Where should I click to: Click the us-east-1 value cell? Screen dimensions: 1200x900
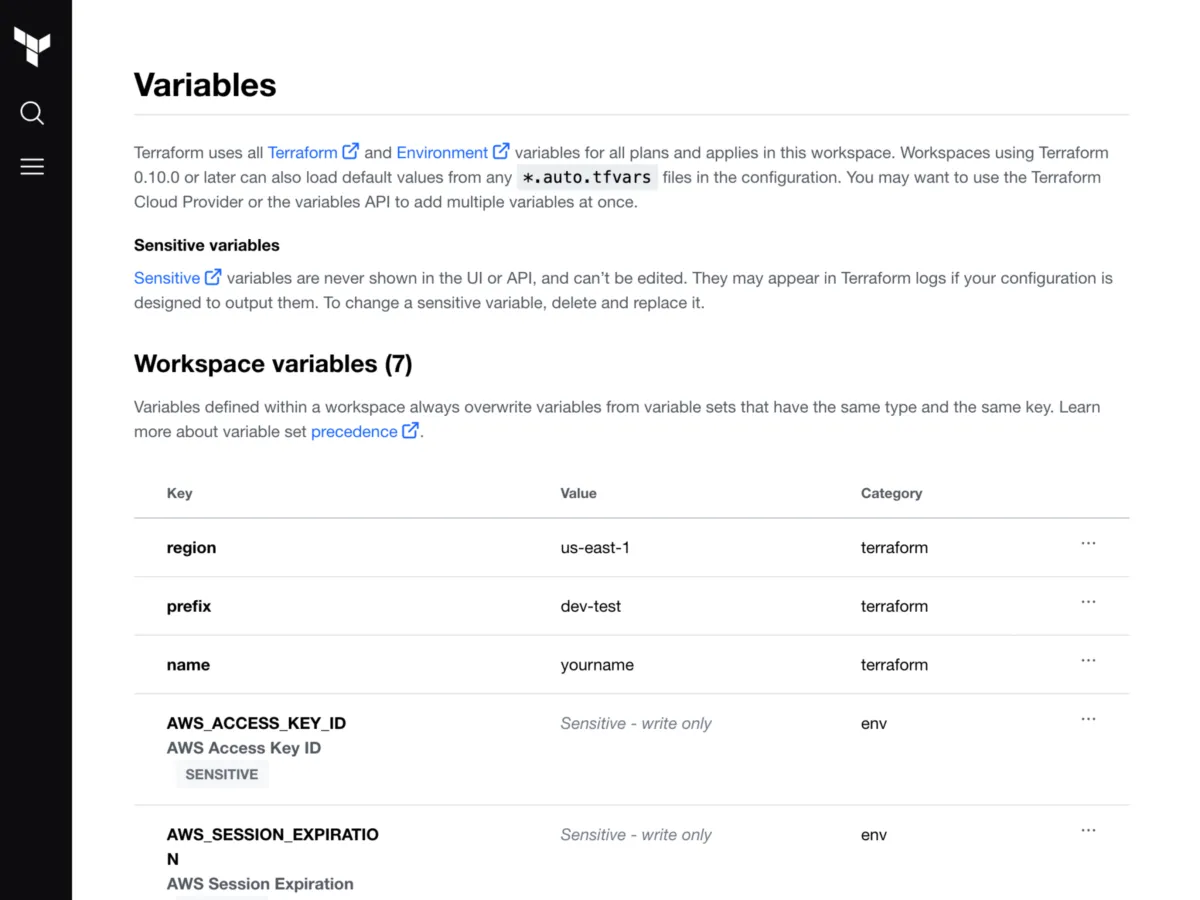[595, 548]
